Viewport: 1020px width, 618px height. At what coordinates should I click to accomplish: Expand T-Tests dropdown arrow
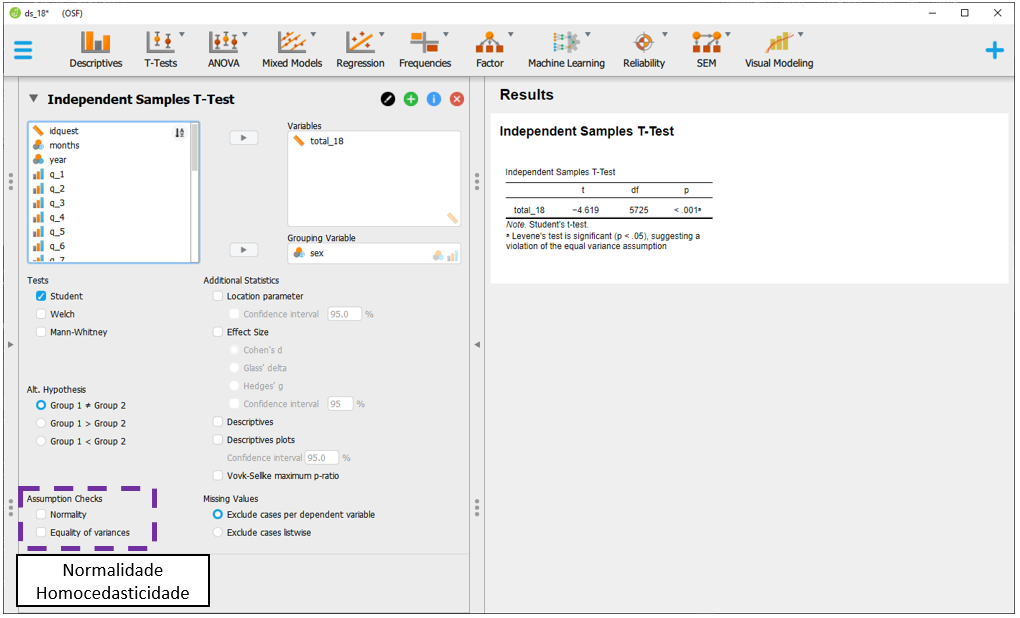pyautogui.click(x=181, y=34)
